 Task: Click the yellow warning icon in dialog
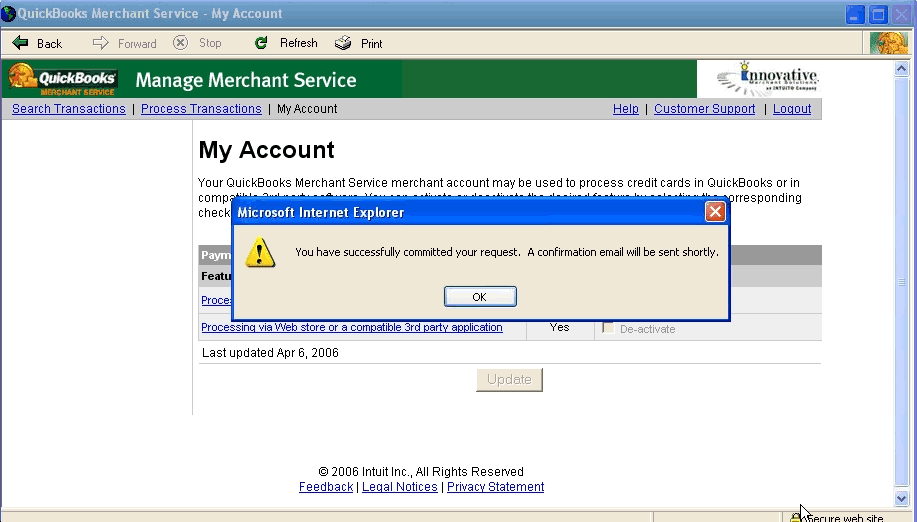(x=260, y=253)
